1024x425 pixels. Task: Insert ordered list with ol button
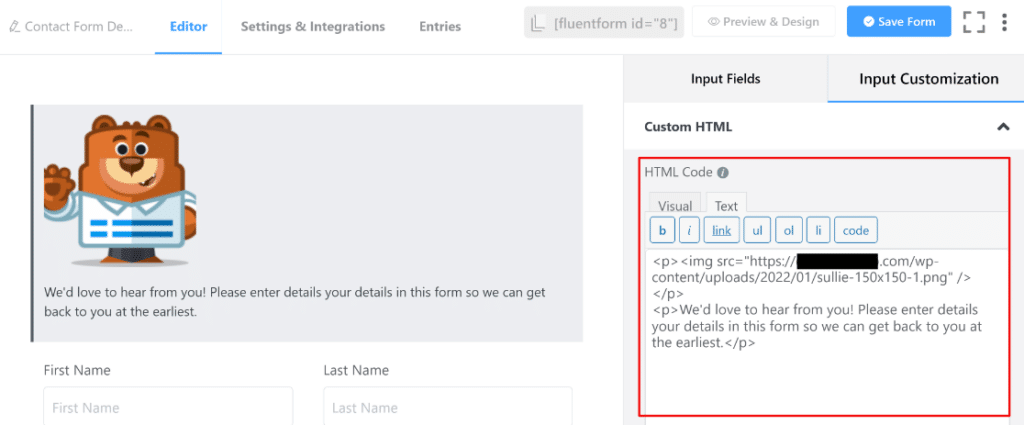tap(788, 231)
